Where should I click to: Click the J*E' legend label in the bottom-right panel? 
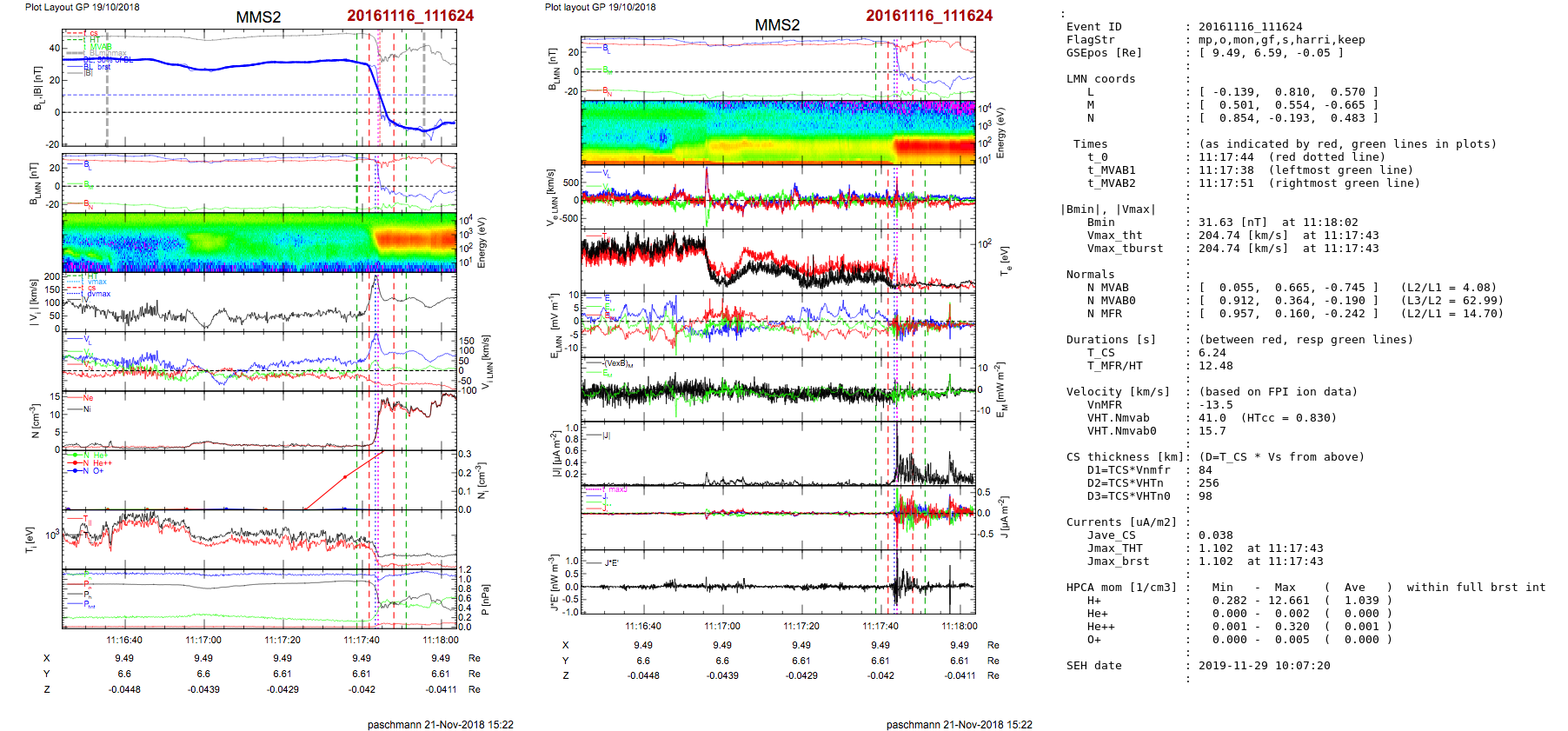click(611, 563)
